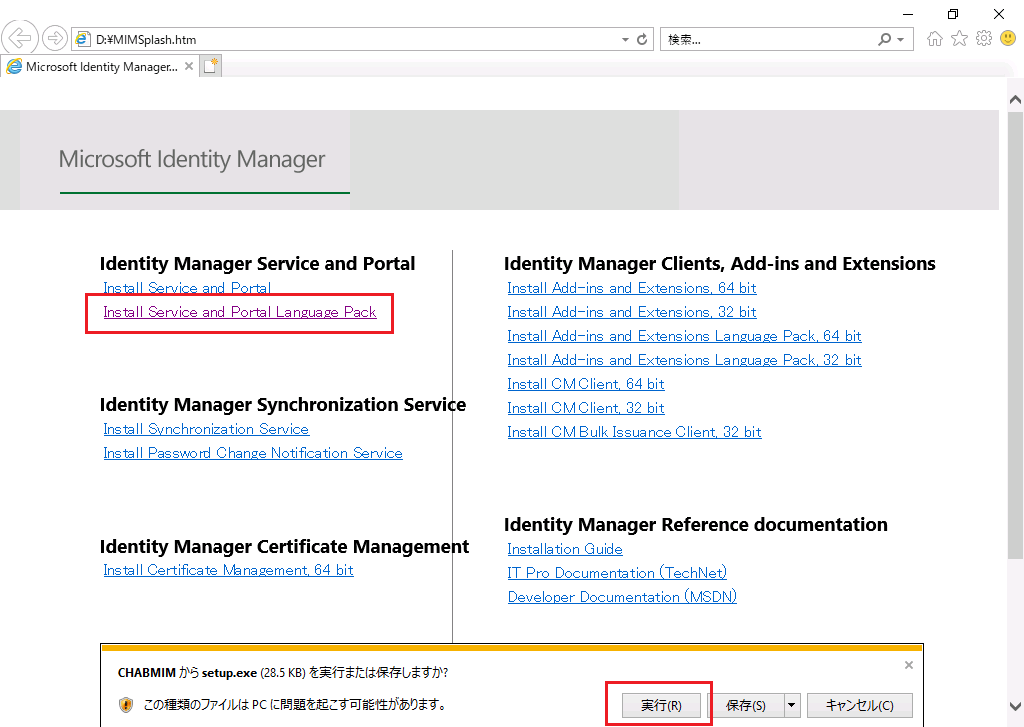Screen dimensions: 1024x727
Task: Click the browser Forward arrow button
Action: tap(55, 39)
